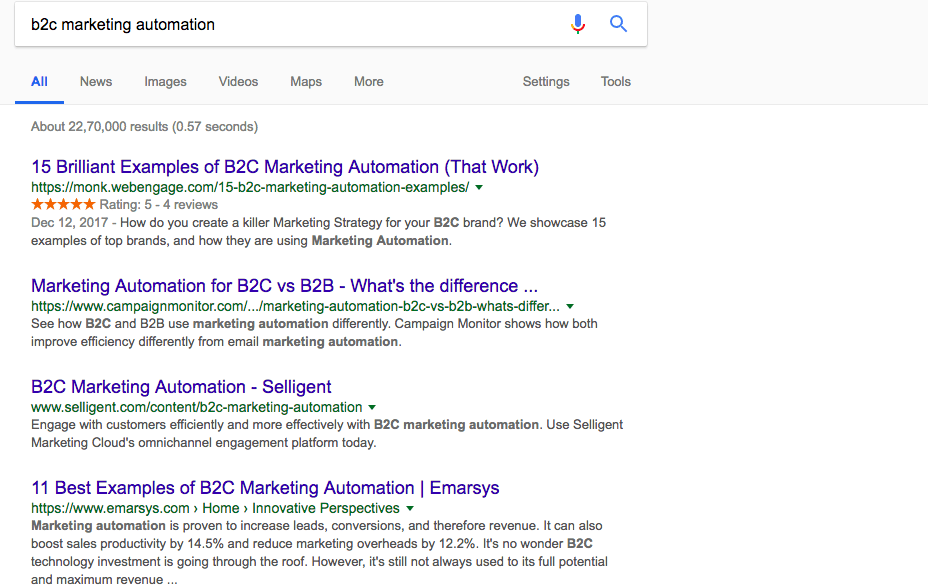
Task: Click the blue magnifier search icon
Action: 618,24
